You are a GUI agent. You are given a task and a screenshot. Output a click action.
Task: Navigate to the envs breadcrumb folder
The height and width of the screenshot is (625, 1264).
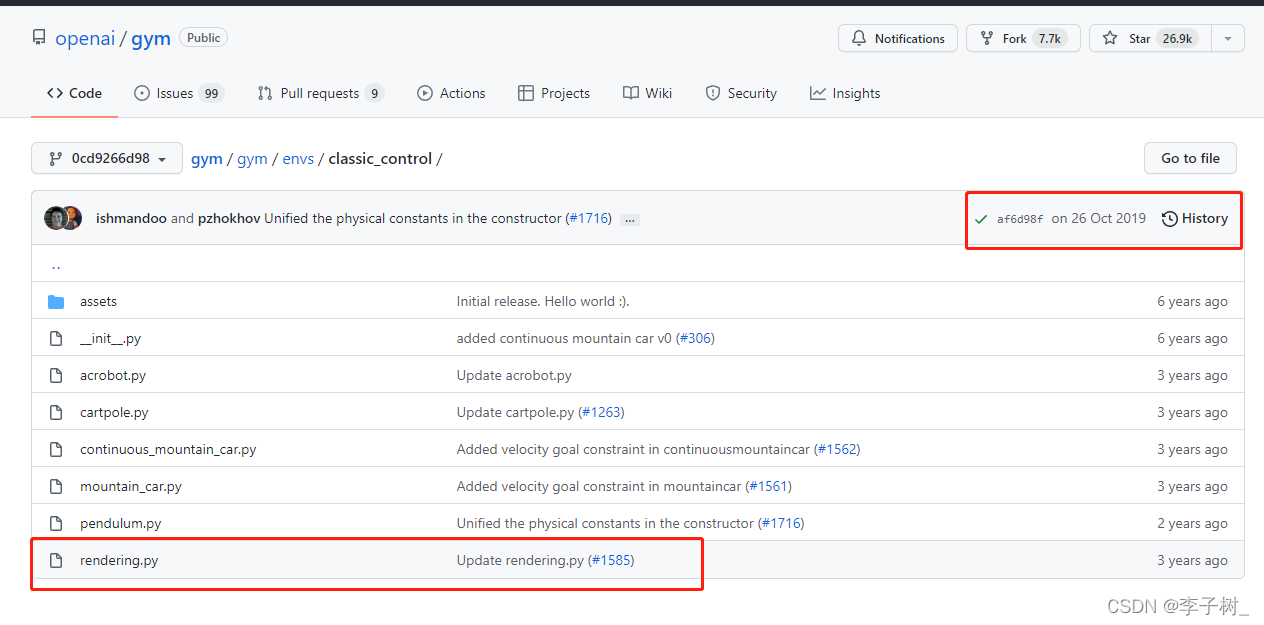(298, 158)
